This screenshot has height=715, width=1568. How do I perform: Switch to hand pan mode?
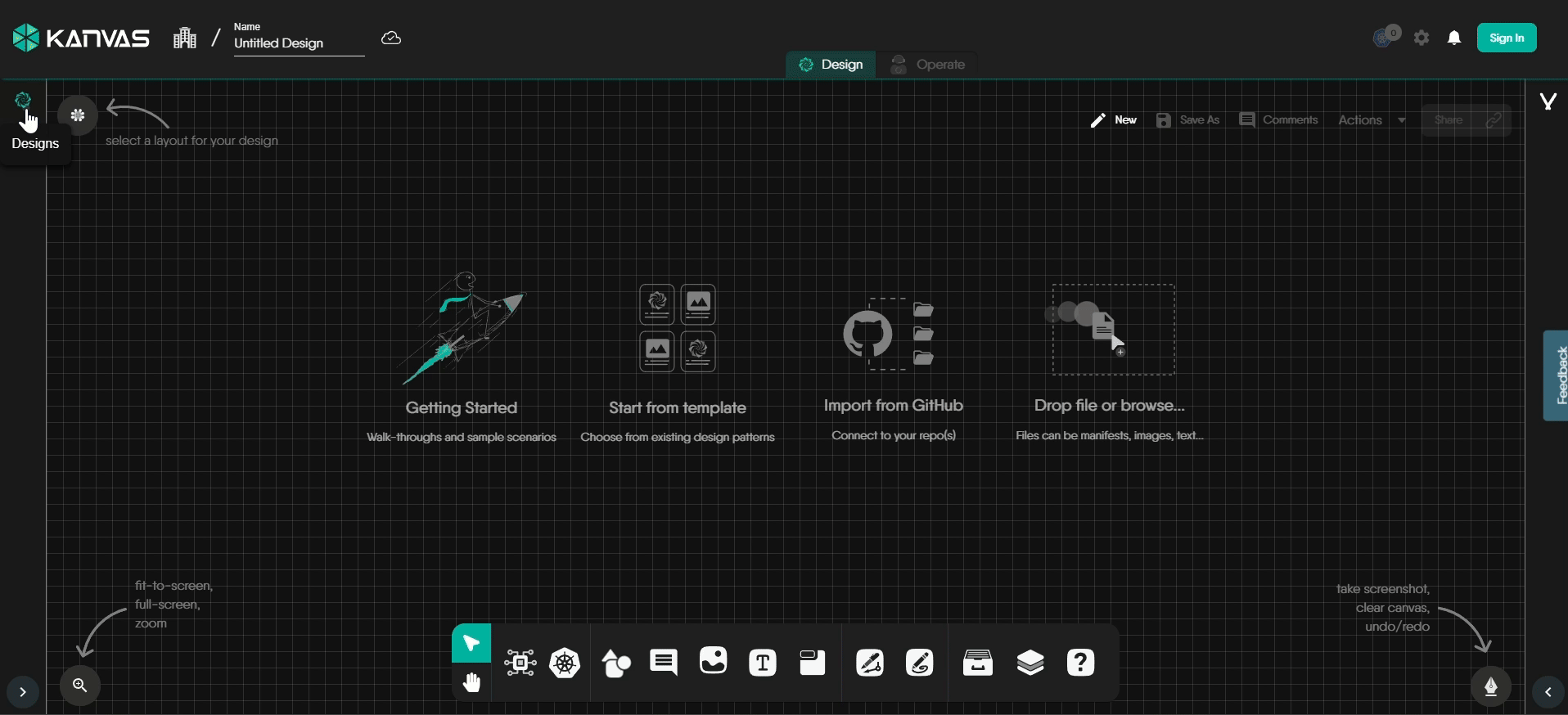(471, 682)
